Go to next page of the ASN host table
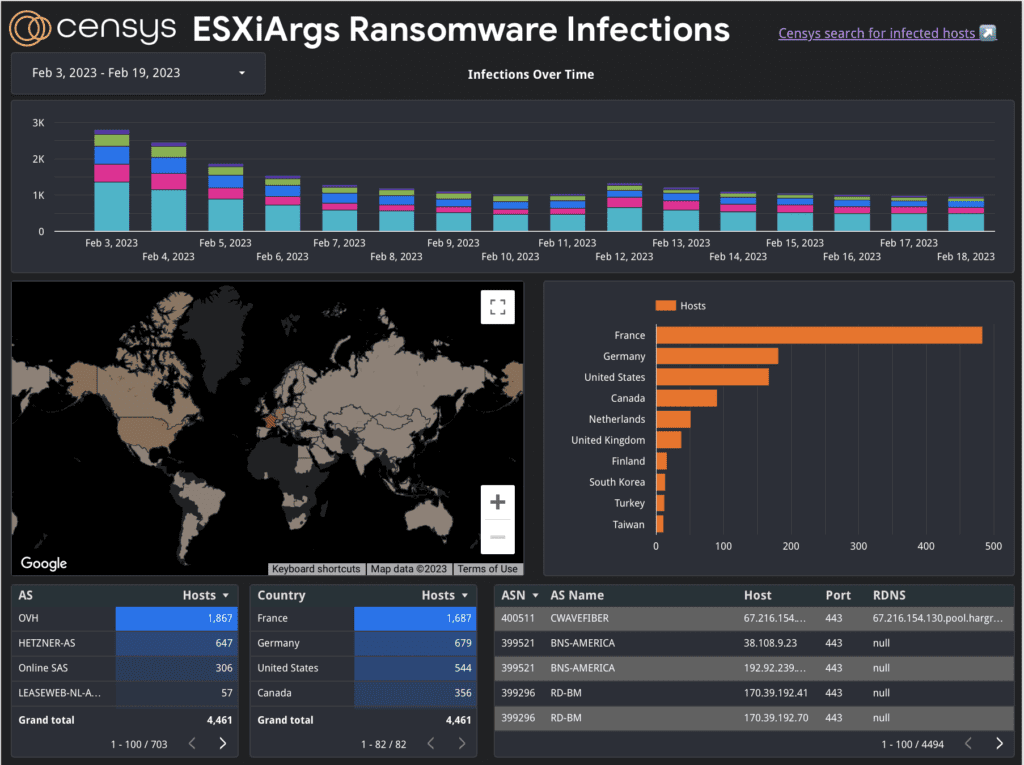The height and width of the screenshot is (765, 1024). point(998,743)
